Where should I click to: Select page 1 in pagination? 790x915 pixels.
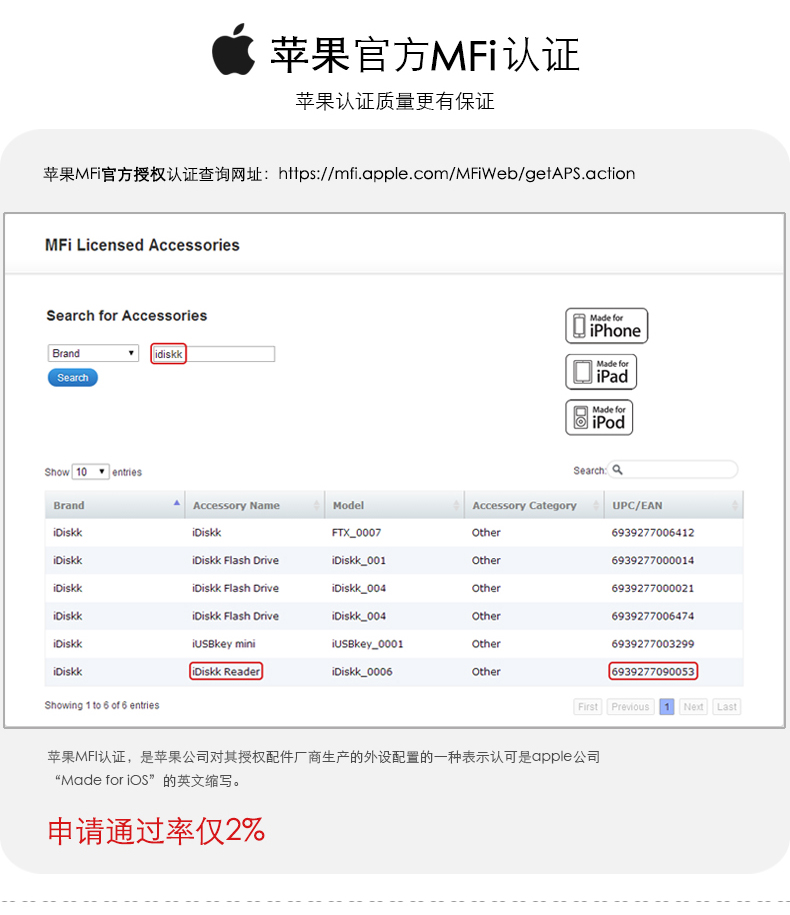pos(666,707)
